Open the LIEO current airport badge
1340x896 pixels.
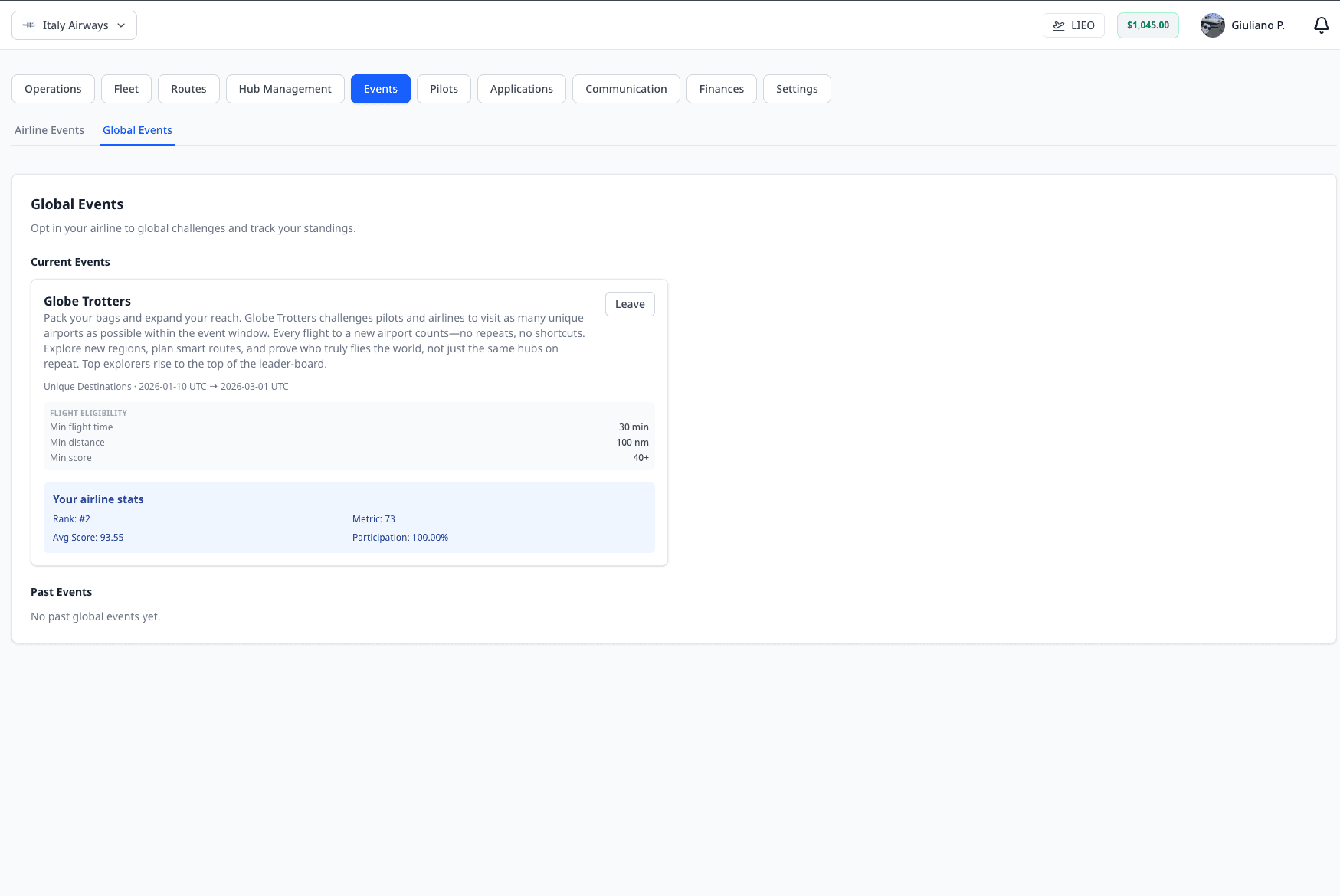coord(1073,25)
